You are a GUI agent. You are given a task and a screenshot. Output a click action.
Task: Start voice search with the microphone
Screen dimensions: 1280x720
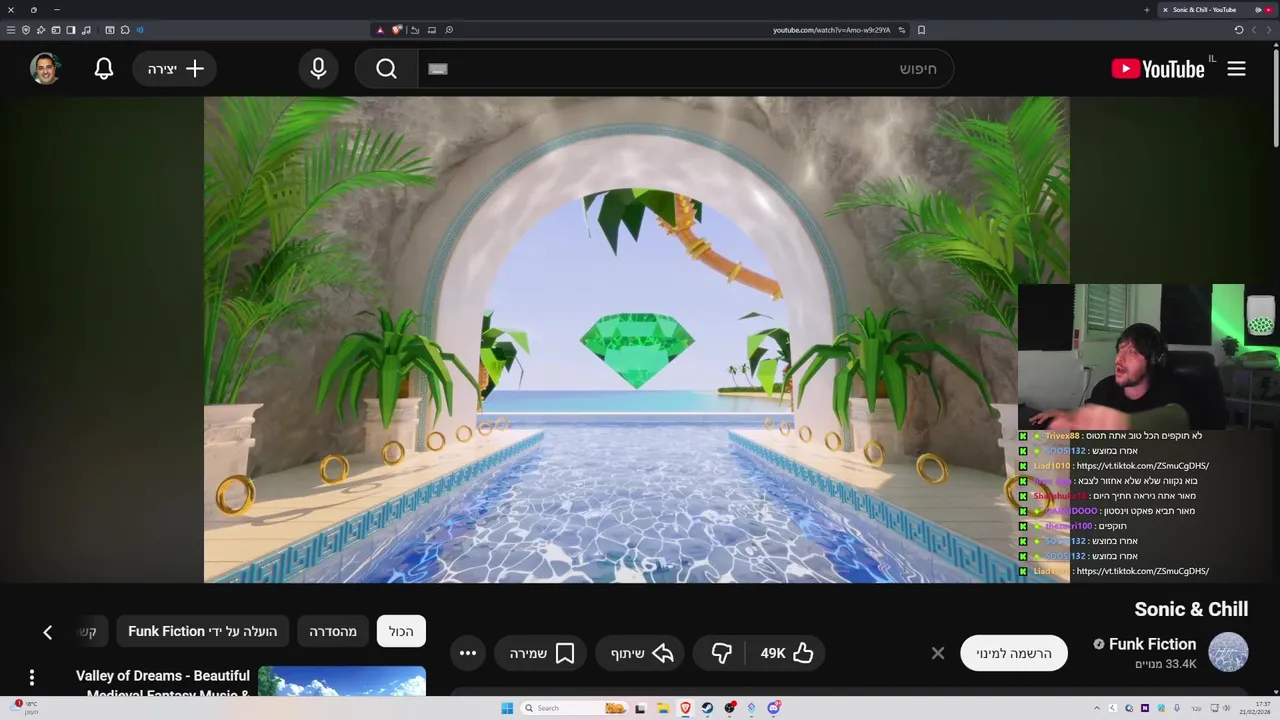pyautogui.click(x=318, y=68)
